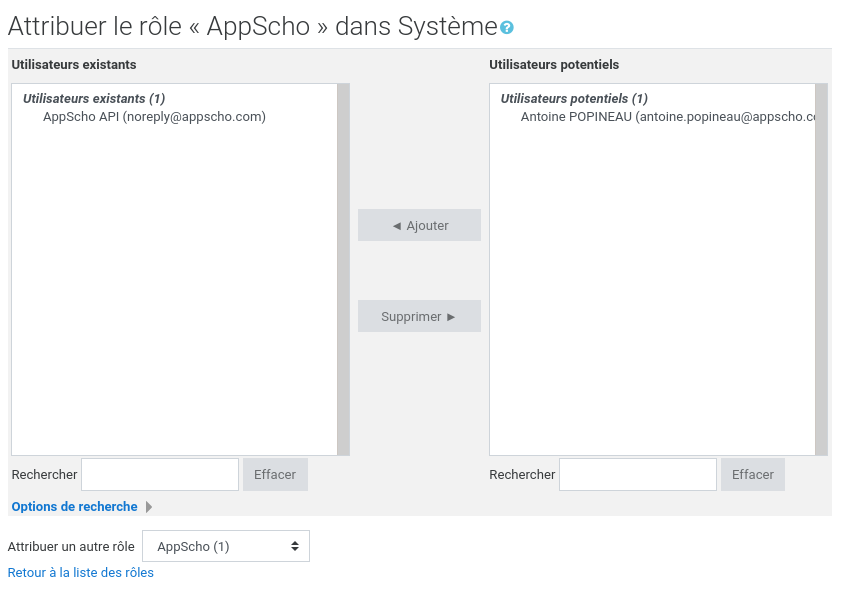Click the Attribuer un autre rôle label

pyautogui.click(x=71, y=546)
